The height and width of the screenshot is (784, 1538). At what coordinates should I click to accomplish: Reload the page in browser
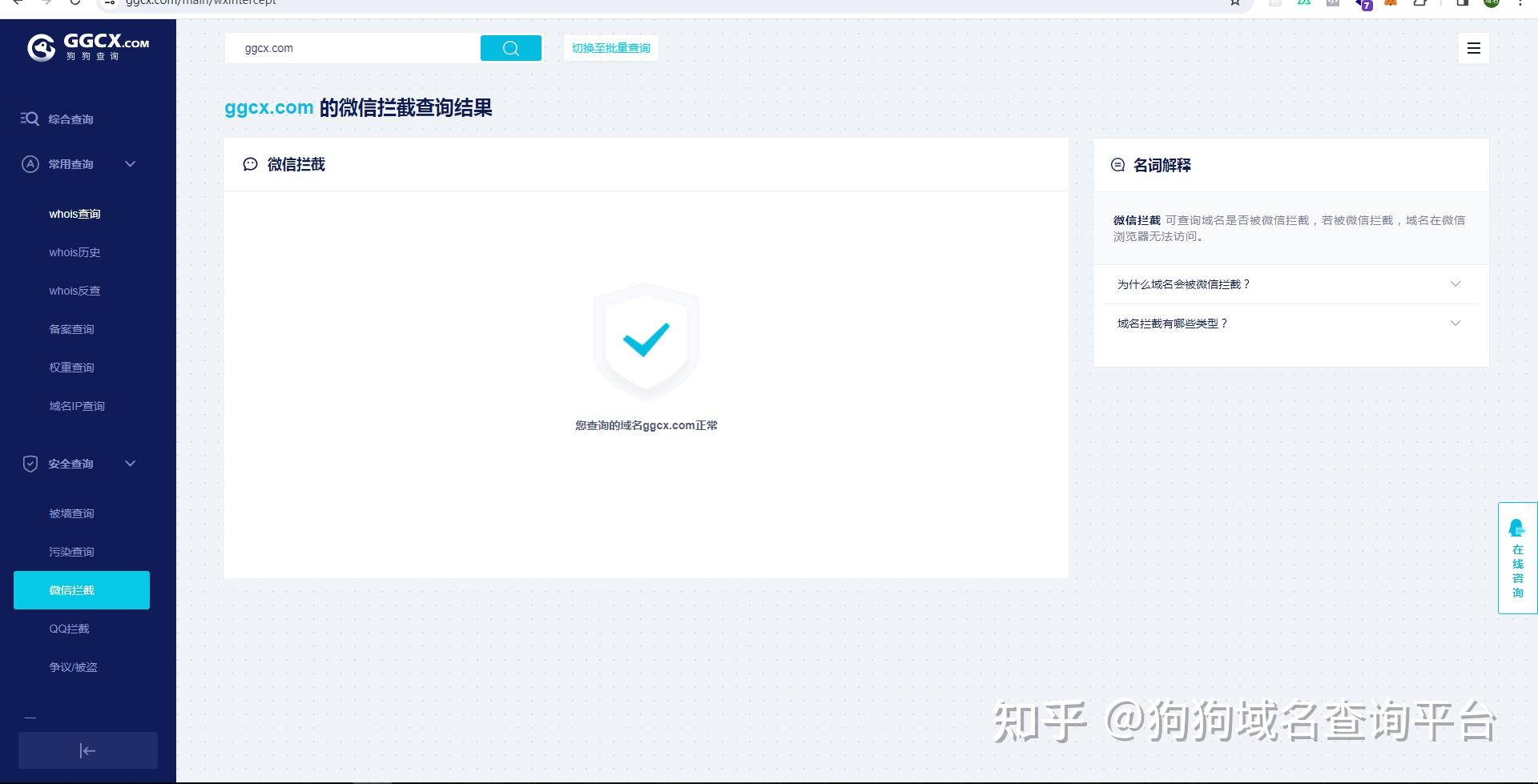74,2
